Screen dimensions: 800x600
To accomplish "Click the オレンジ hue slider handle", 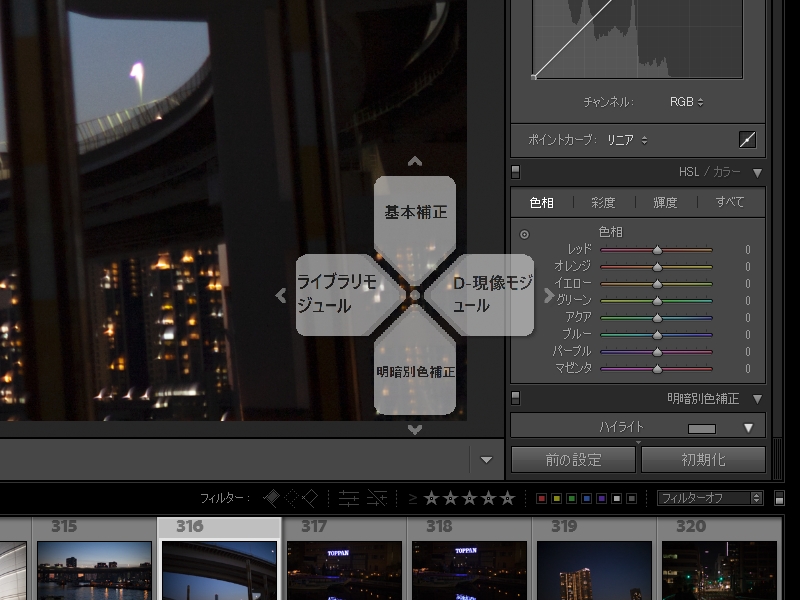I will [657, 267].
